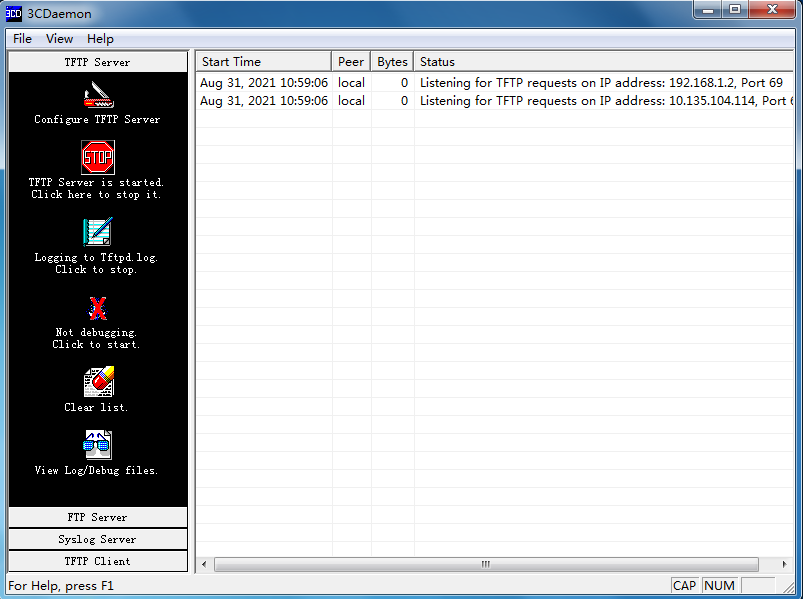Open the glasses View Log/Debug files icon
803x599 pixels.
point(97,444)
